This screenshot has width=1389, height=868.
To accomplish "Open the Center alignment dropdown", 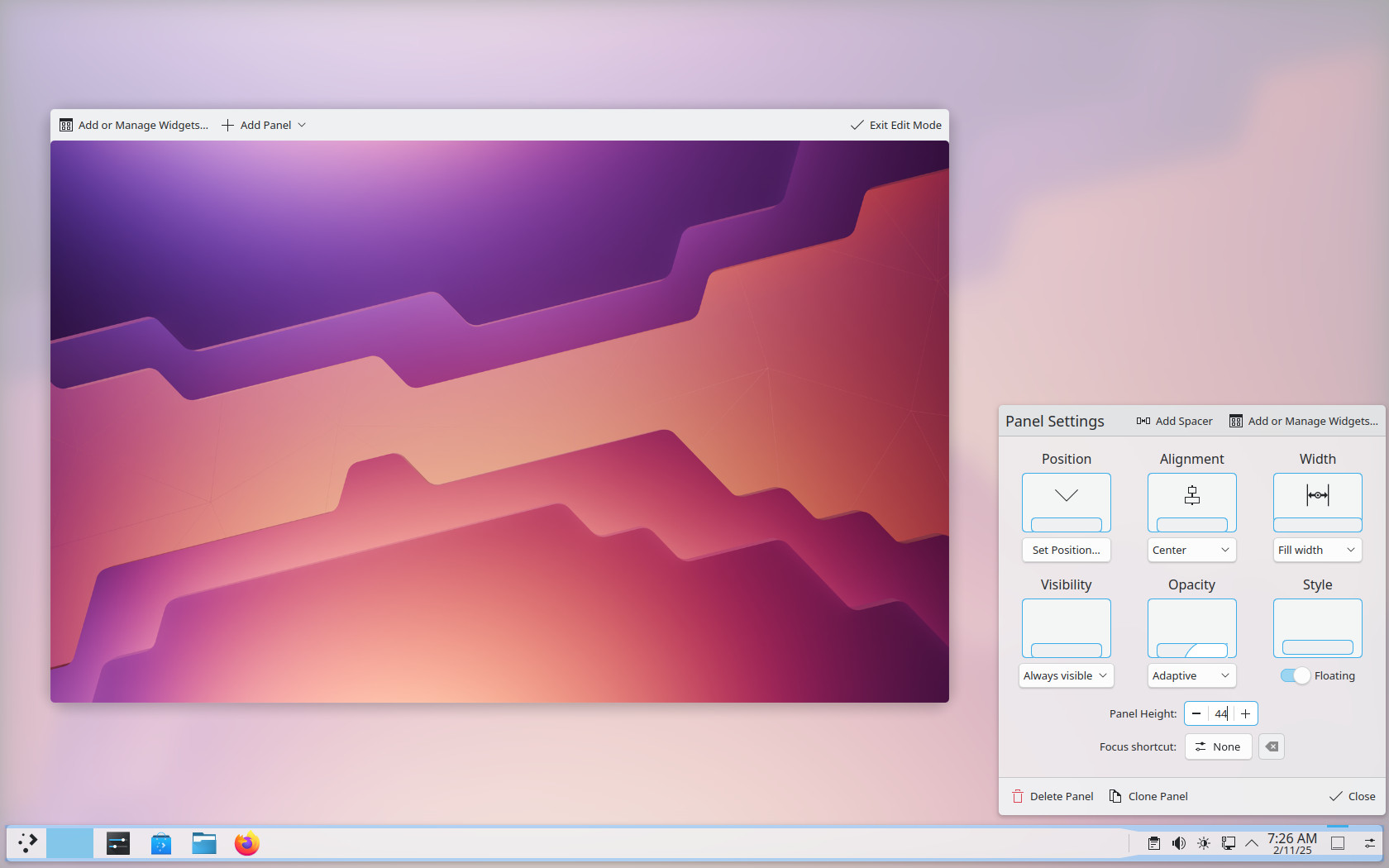I will click(1192, 550).
